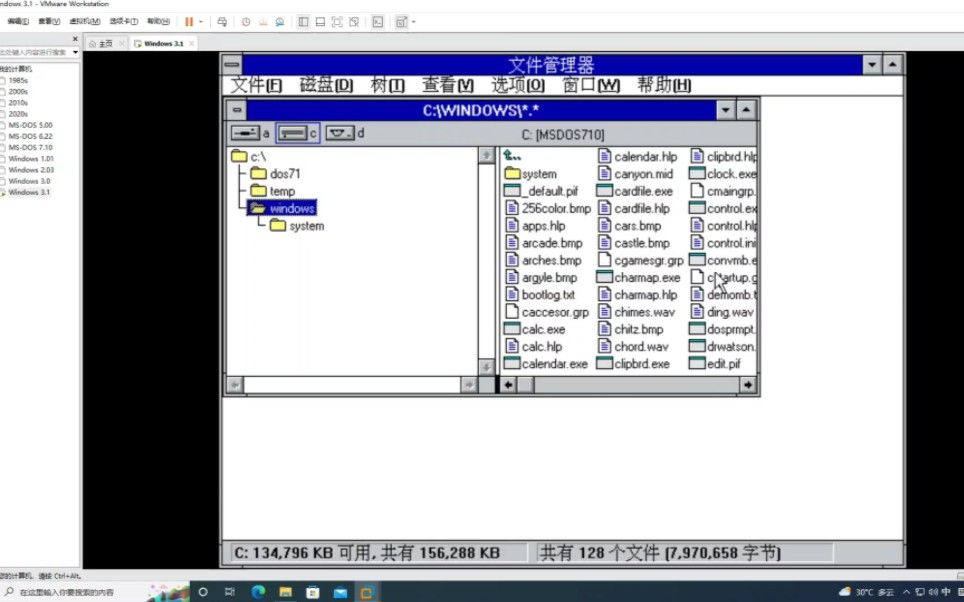The image size is (964, 602).
Task: Select cardfile.hlp file
Action: tap(634, 208)
